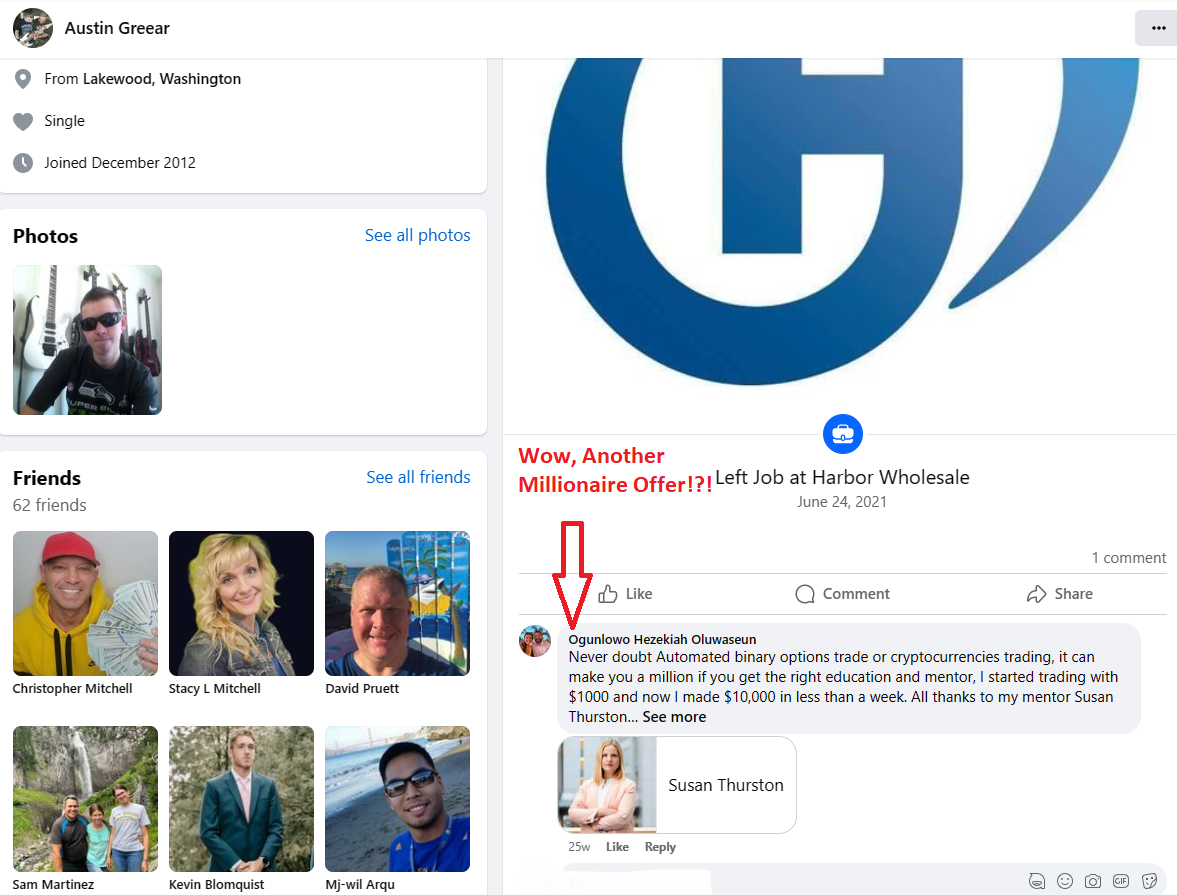Open the blue G logo post image
Viewport: 1177px width, 895px height.
(840, 225)
